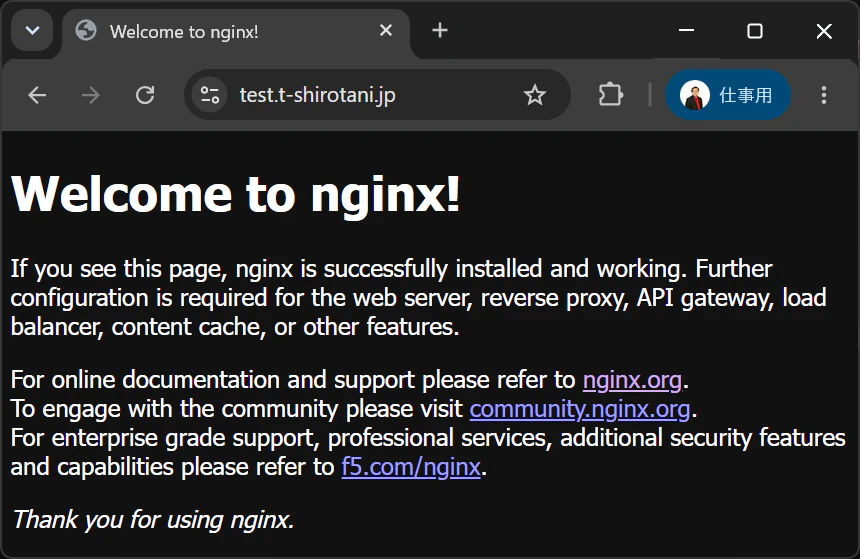Open the Extensions puzzle icon
The image size is (860, 559).
[610, 94]
